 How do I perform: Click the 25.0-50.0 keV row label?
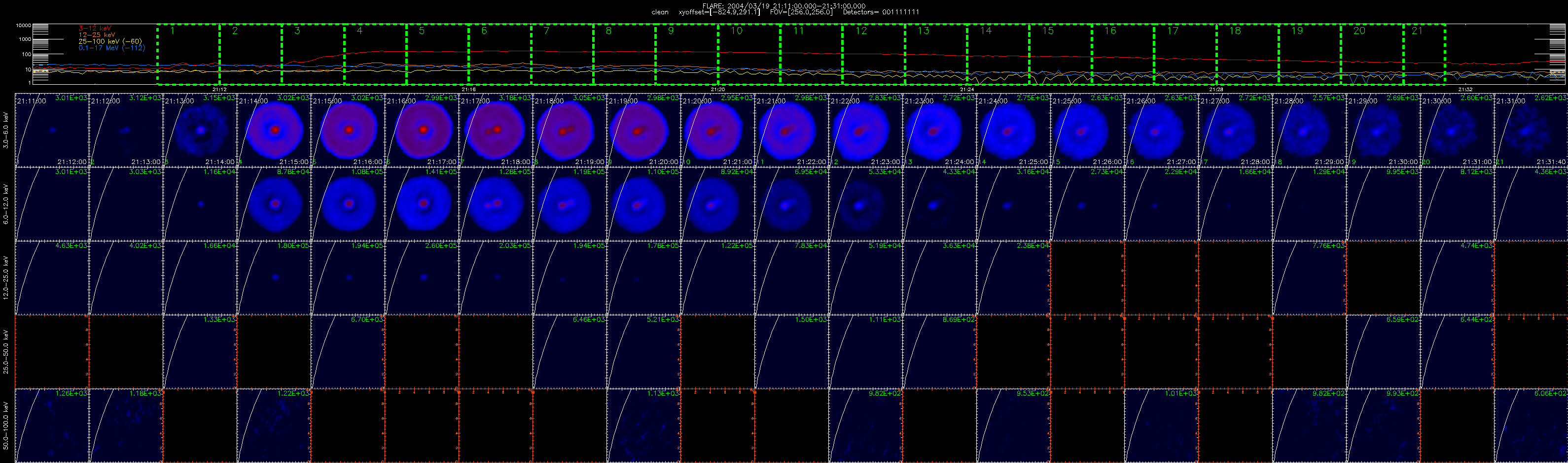[x=6, y=352]
